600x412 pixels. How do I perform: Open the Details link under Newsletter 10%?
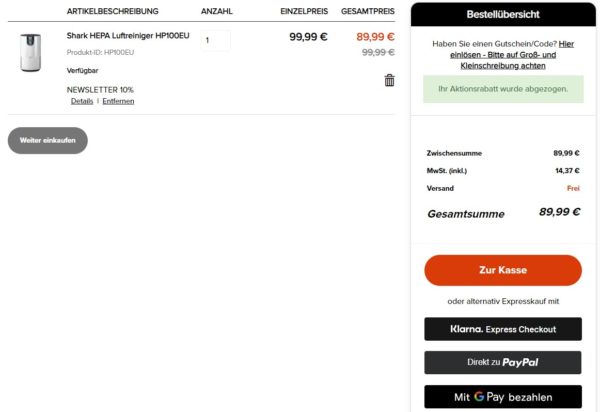click(82, 101)
